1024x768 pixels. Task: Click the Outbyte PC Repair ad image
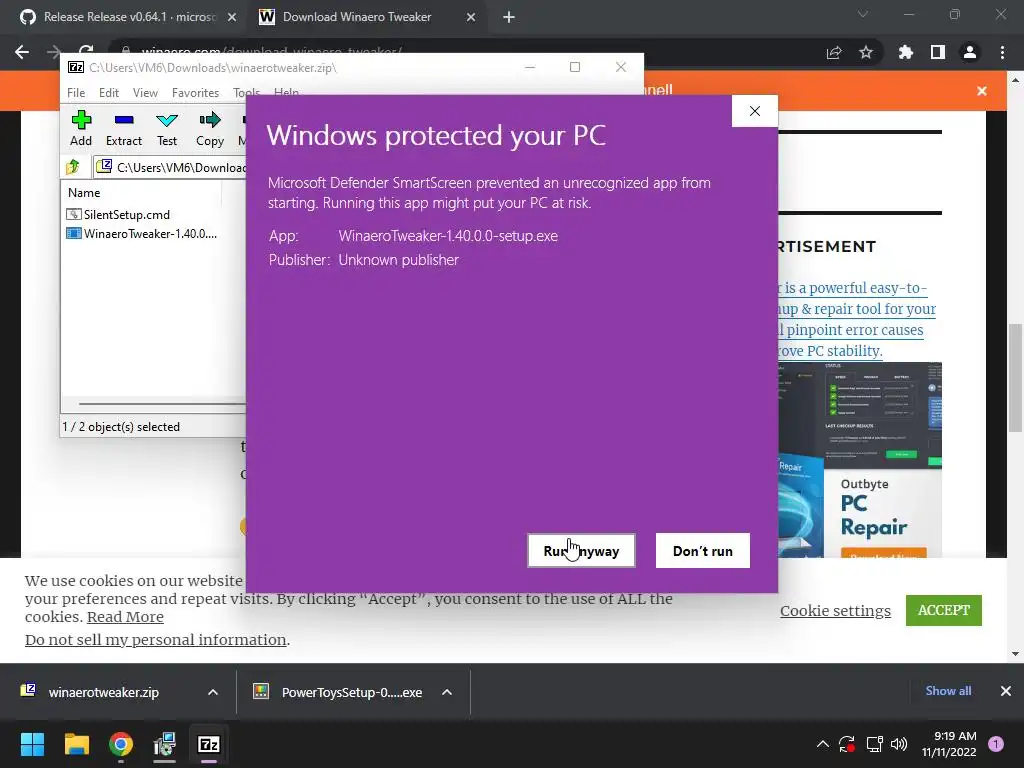click(x=859, y=460)
